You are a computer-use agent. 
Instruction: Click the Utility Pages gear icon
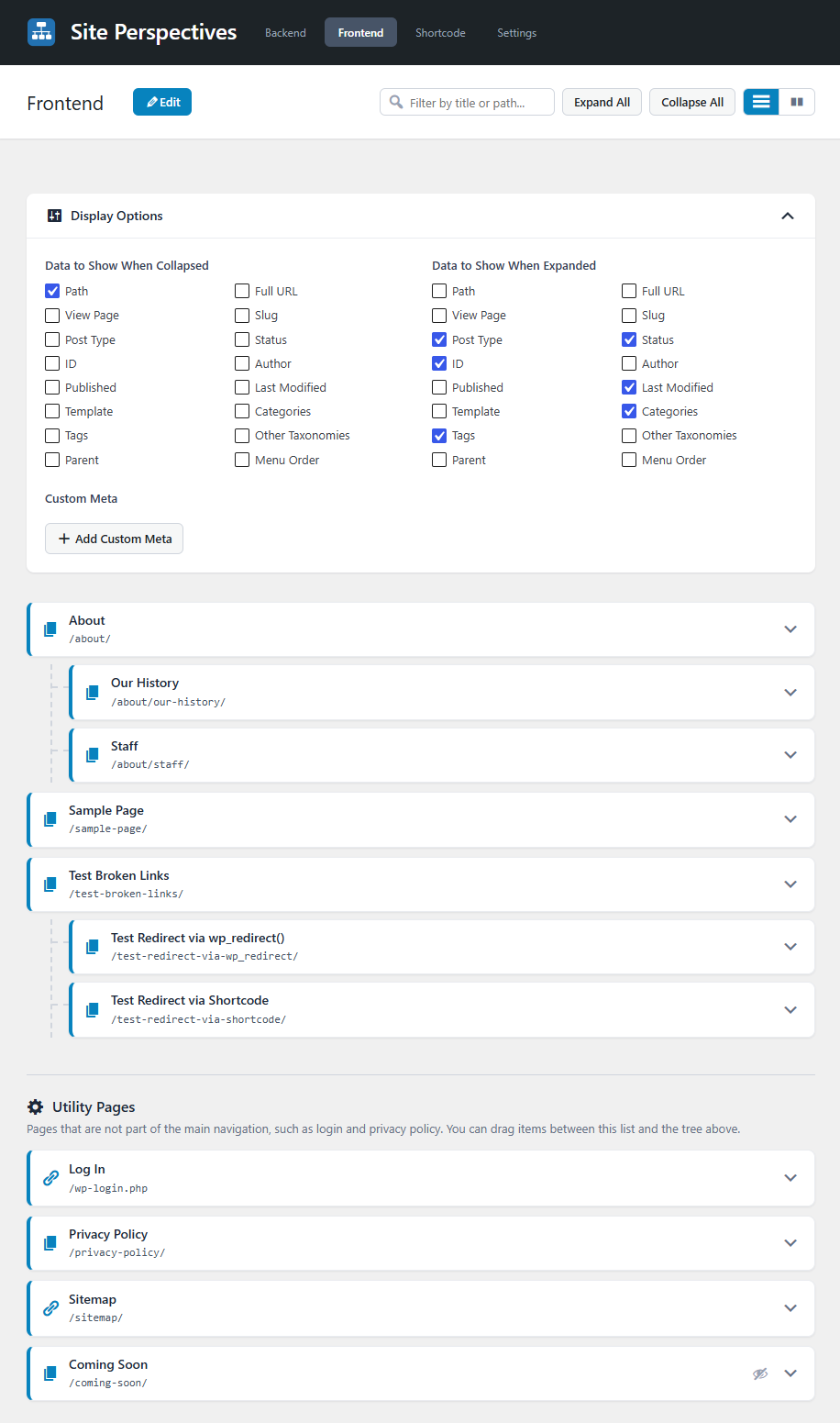[35, 1106]
